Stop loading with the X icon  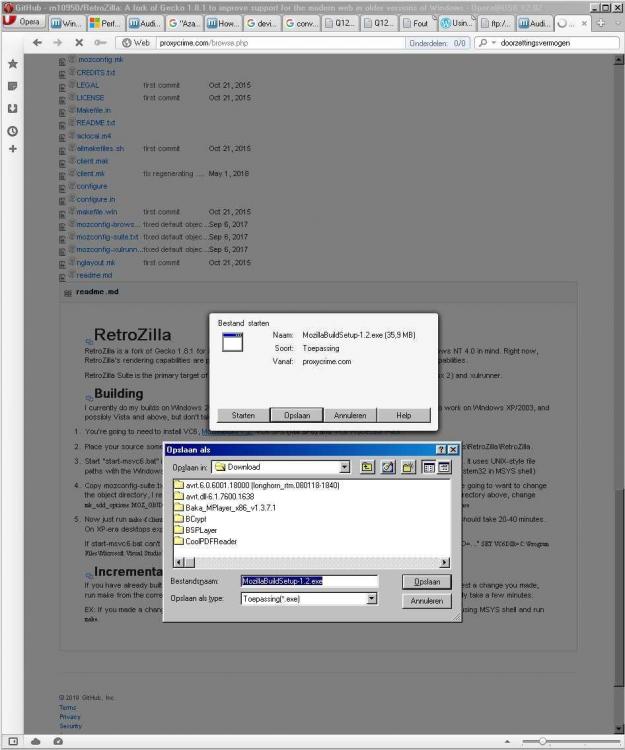[x=79, y=43]
